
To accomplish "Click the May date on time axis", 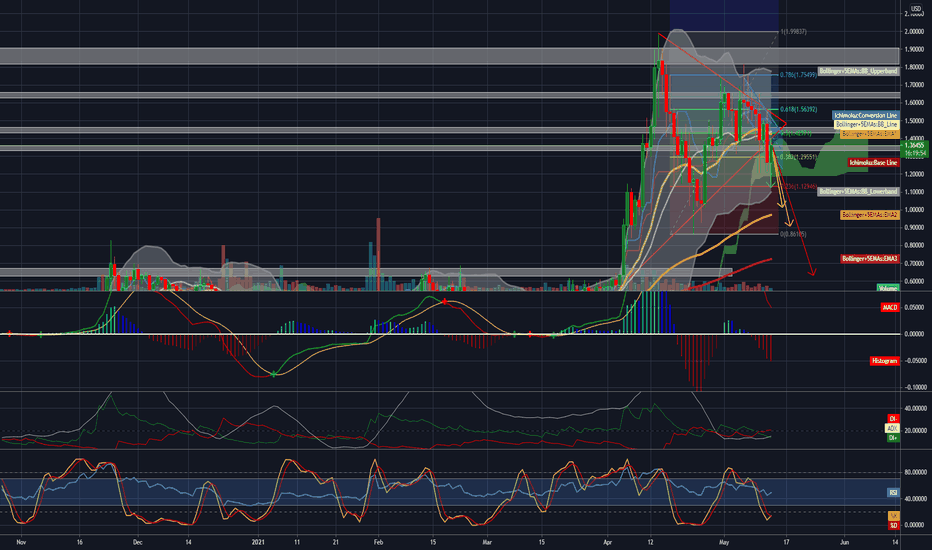I will click(723, 542).
